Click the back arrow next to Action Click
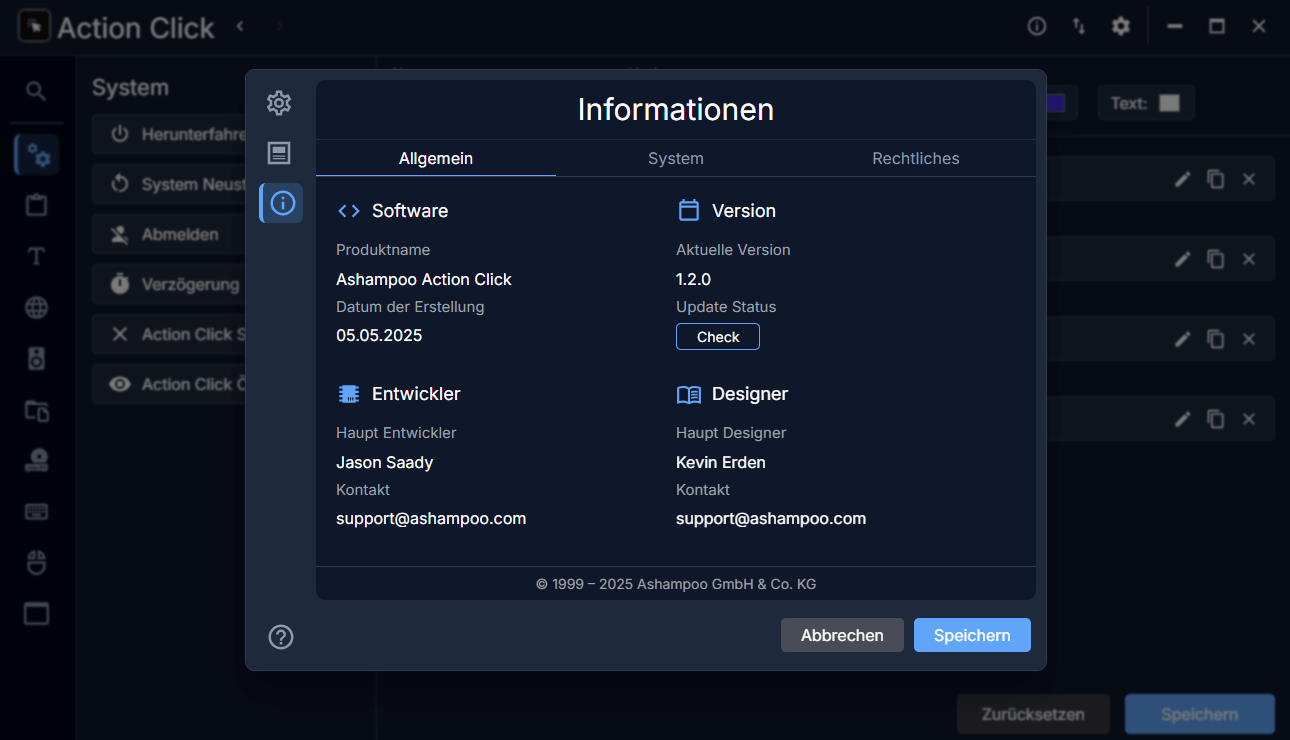Screen dimensions: 1290x740 click(x=240, y=26)
